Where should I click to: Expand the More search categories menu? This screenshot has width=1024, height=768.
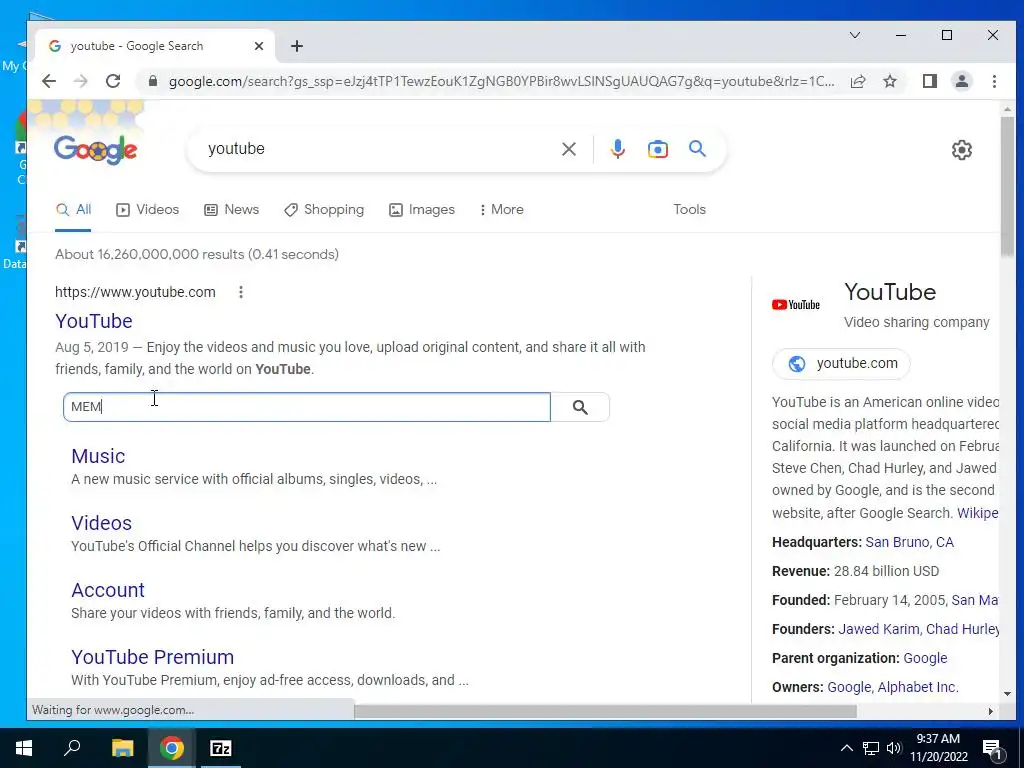point(502,210)
